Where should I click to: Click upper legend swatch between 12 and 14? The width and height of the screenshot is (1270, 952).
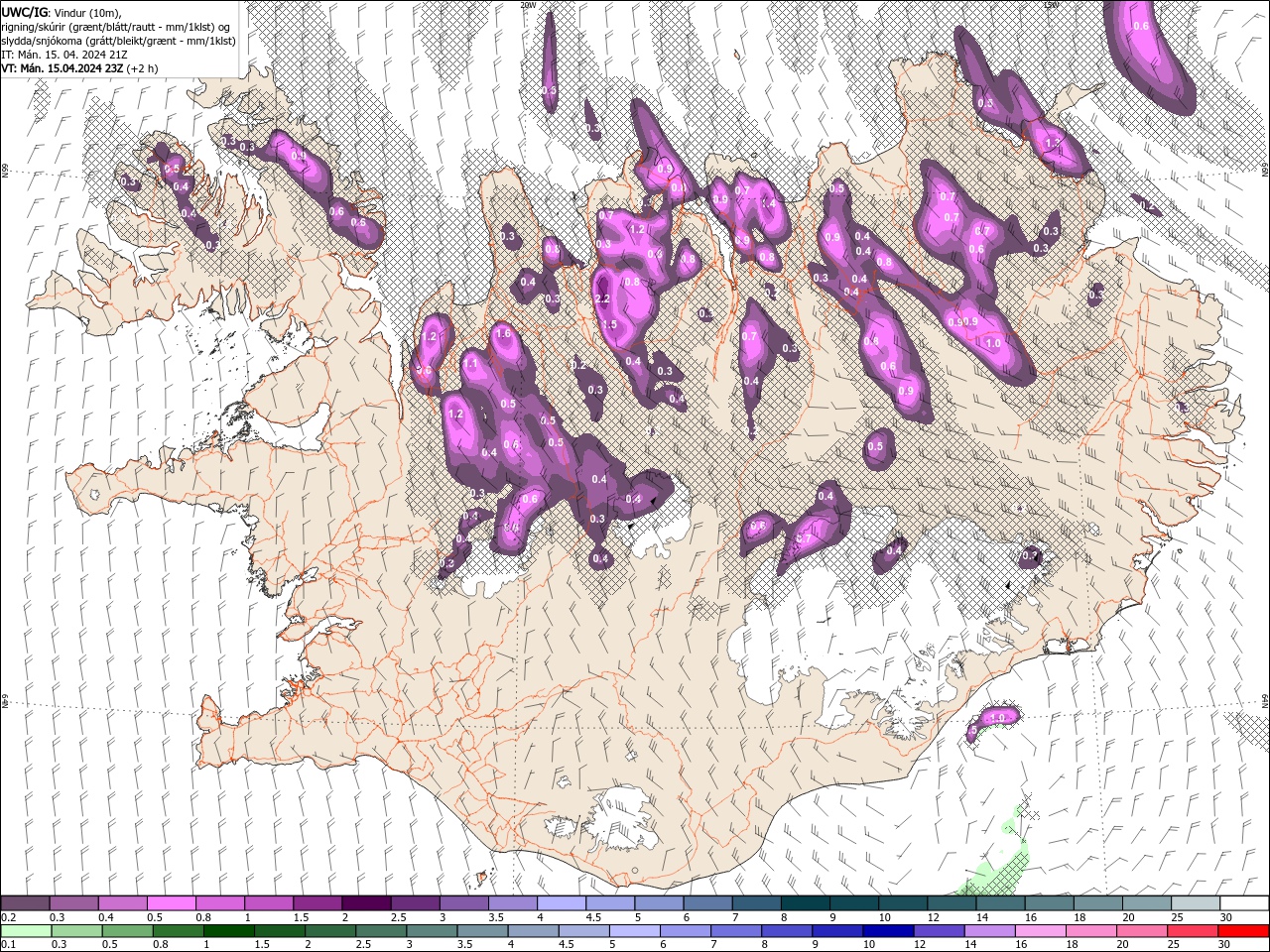[952, 903]
